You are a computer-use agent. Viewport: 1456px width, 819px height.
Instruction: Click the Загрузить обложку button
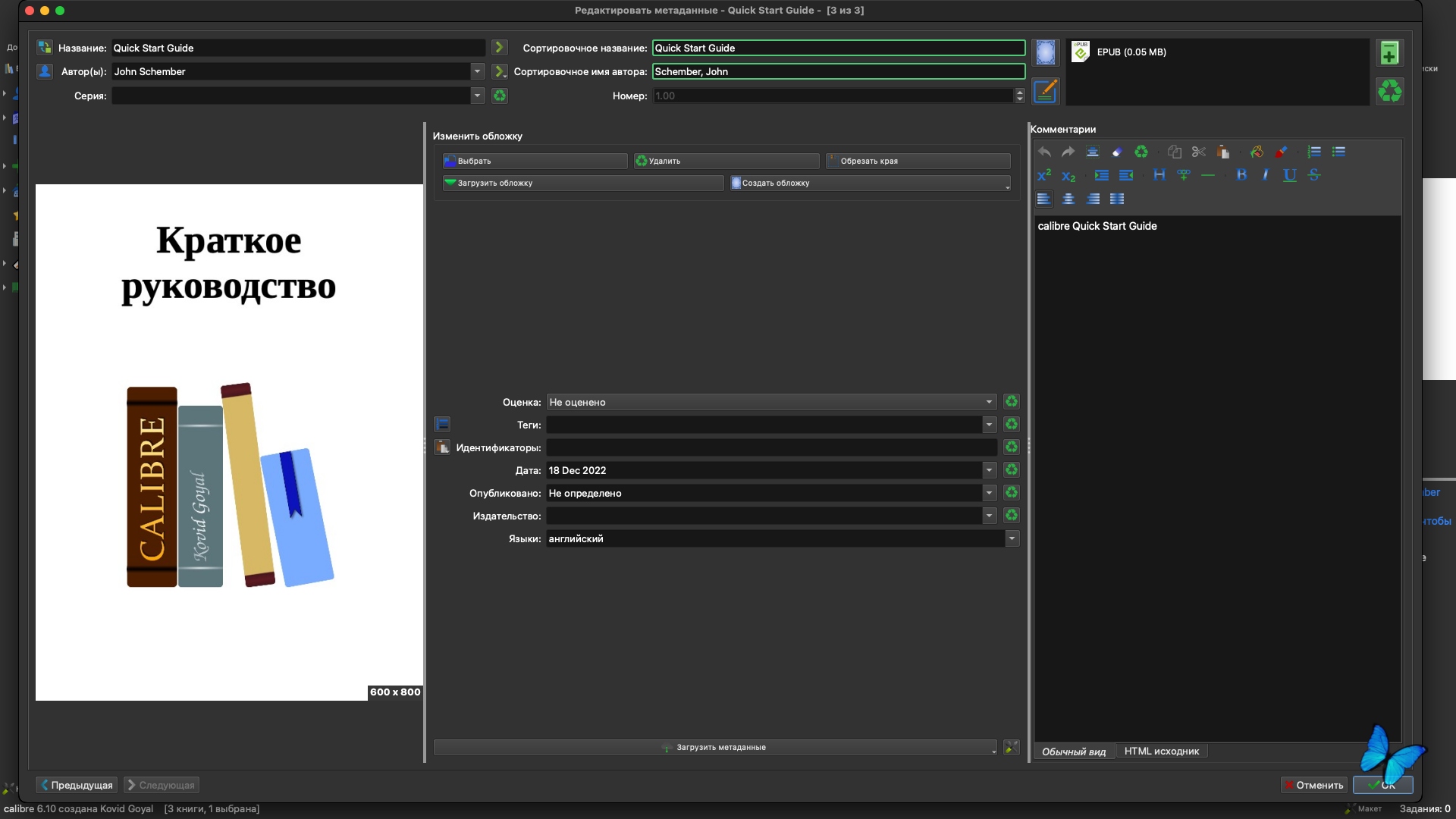[x=582, y=183]
